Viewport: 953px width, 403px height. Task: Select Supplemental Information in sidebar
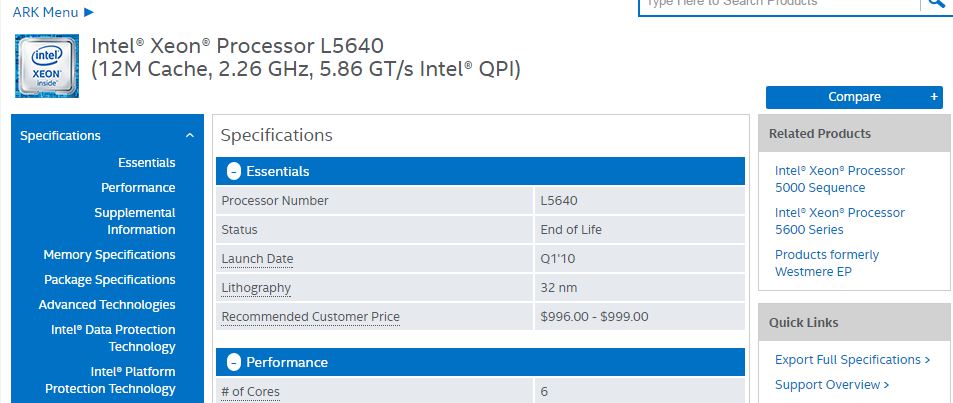tap(134, 221)
